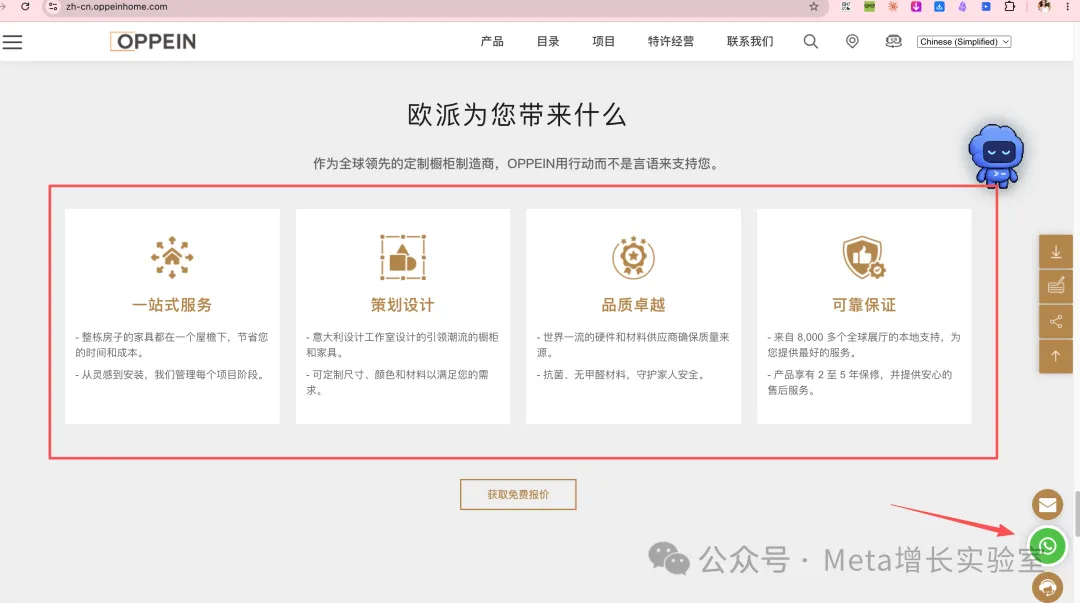Viewport: 1080px width, 603px height.
Task: Open the 特许经营 menu item
Action: (x=671, y=41)
